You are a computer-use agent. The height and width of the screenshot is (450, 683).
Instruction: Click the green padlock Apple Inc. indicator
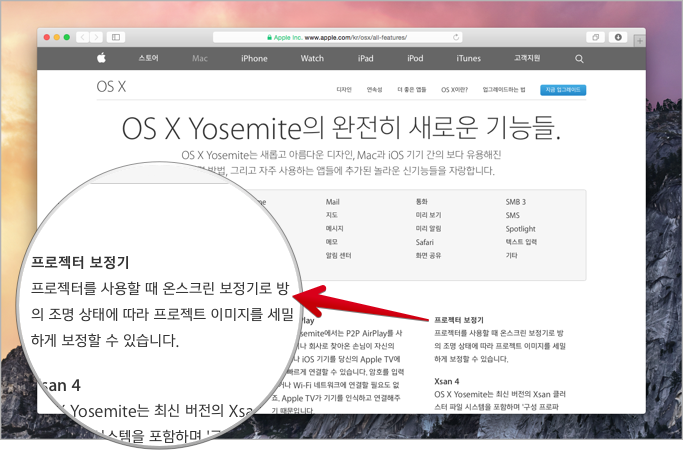coord(284,37)
